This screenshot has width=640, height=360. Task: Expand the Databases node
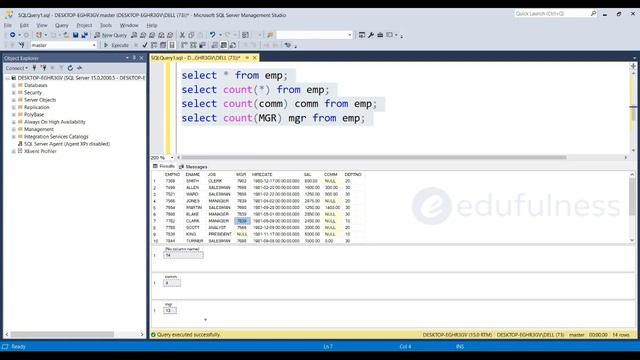[13, 85]
